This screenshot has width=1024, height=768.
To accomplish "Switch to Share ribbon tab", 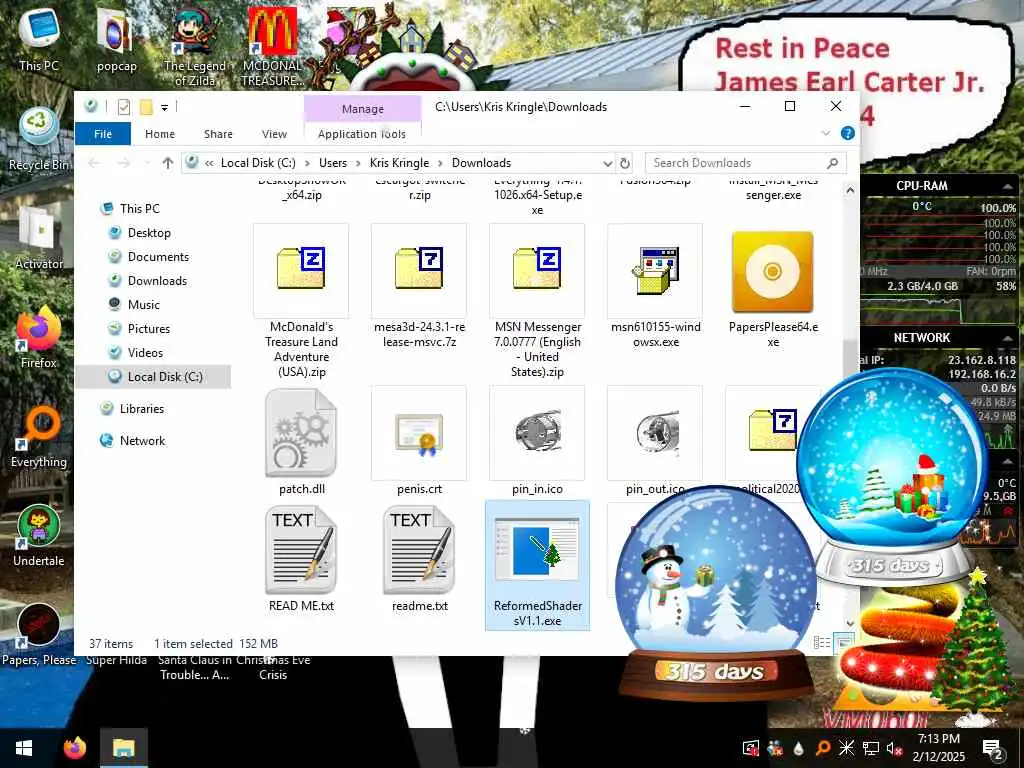I will pos(218,134).
